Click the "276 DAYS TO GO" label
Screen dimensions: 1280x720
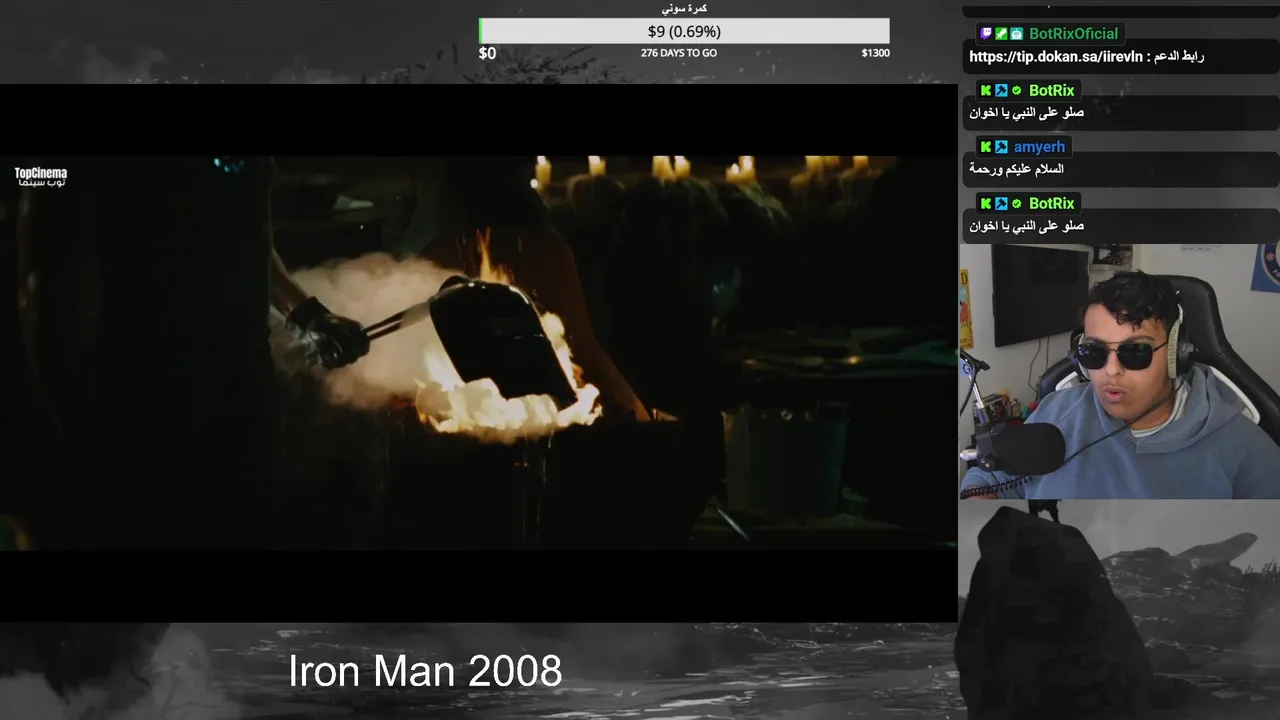679,53
